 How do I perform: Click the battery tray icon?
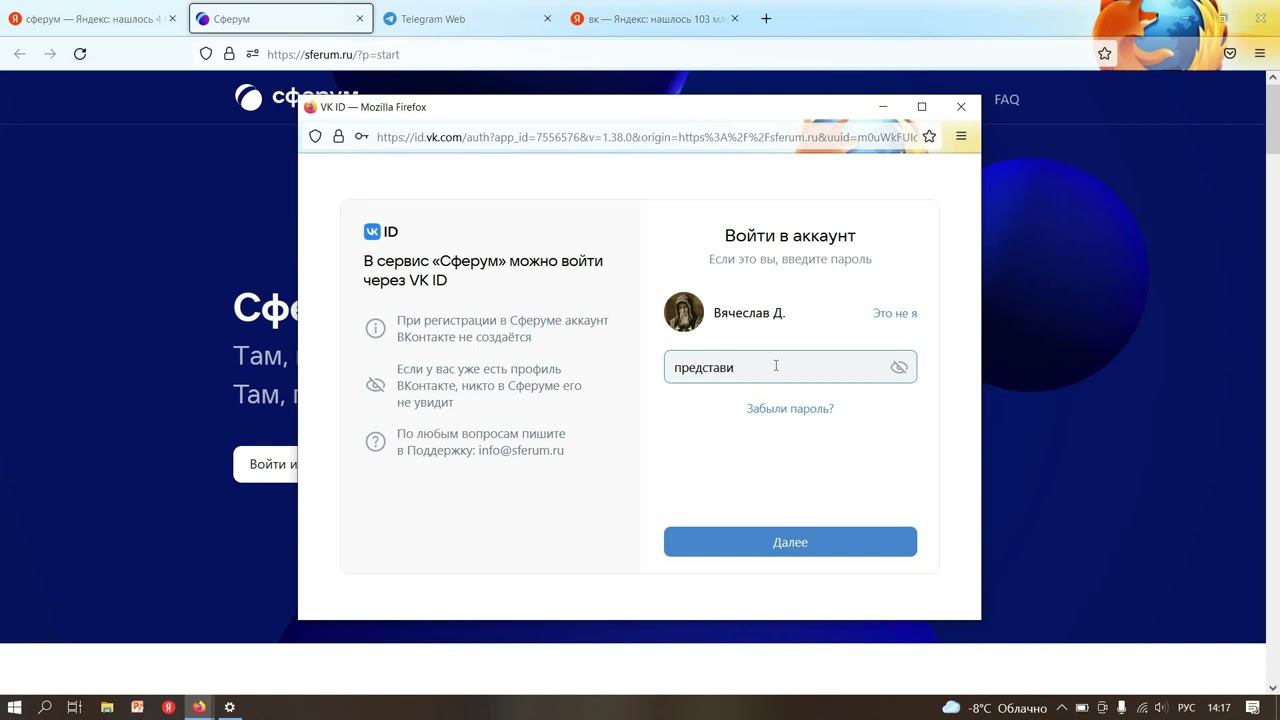(x=1082, y=708)
